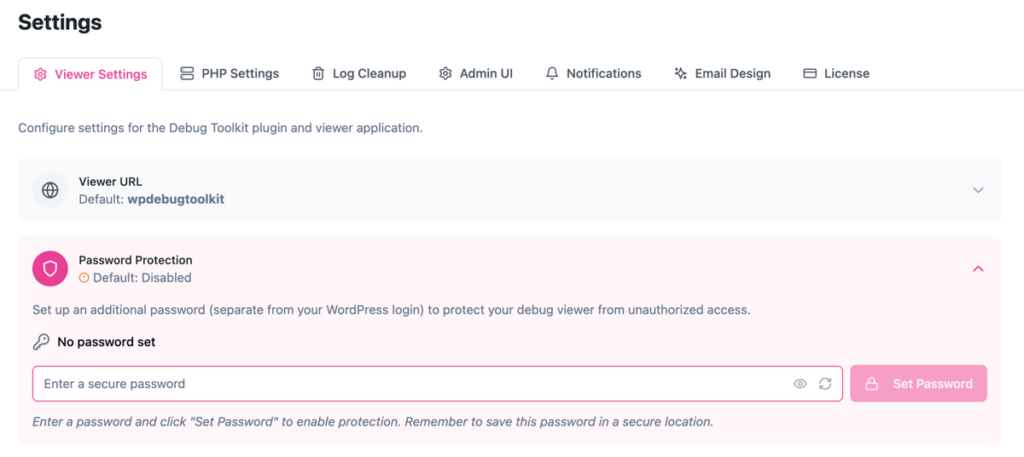Click the 'No password set' status text
The width and height of the screenshot is (1024, 457).
106,342
